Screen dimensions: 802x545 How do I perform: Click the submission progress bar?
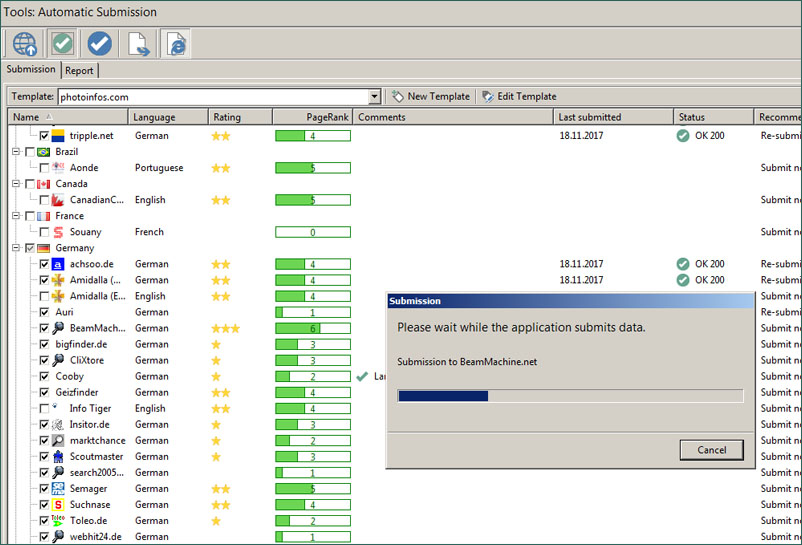570,396
